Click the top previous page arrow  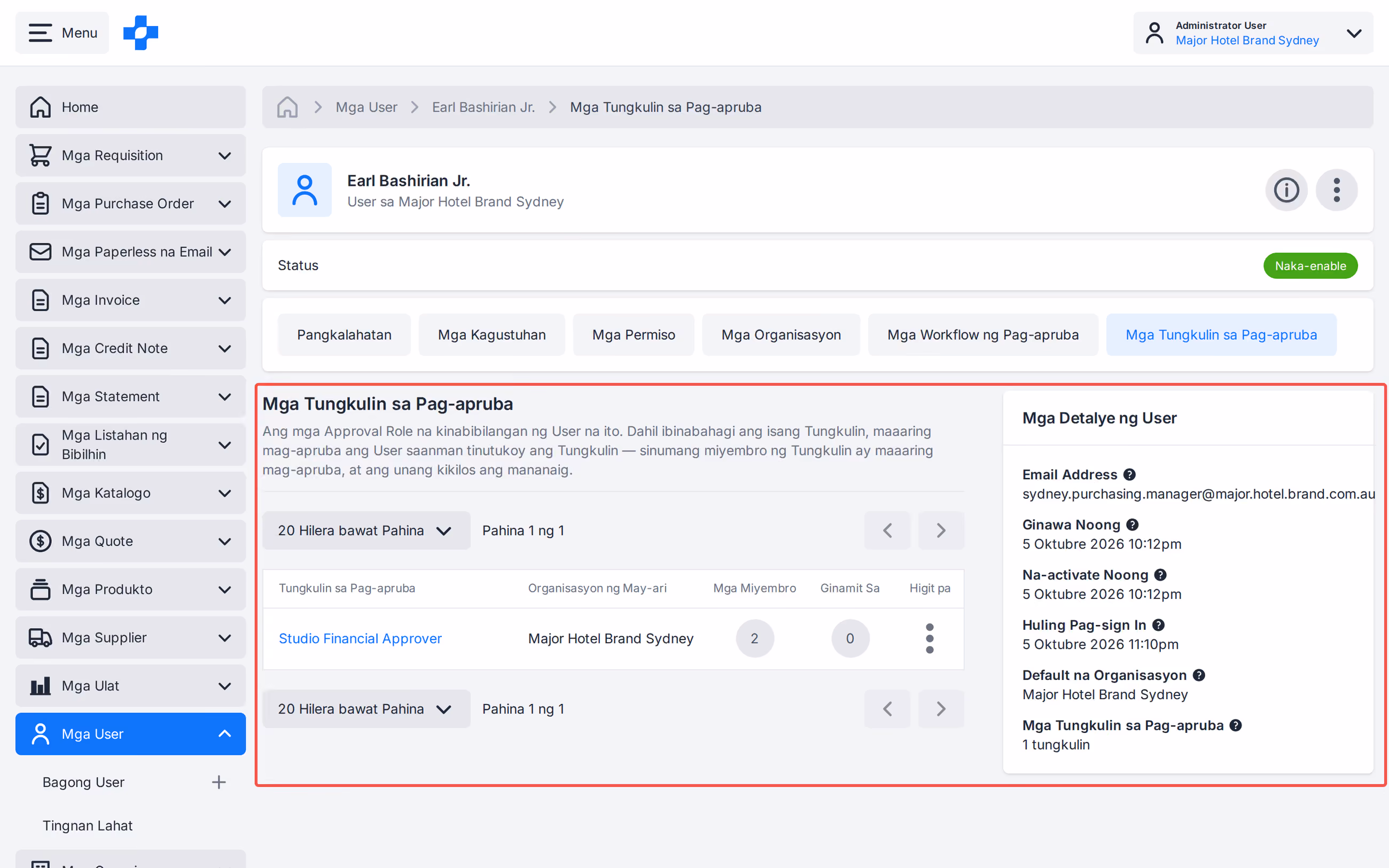887,530
